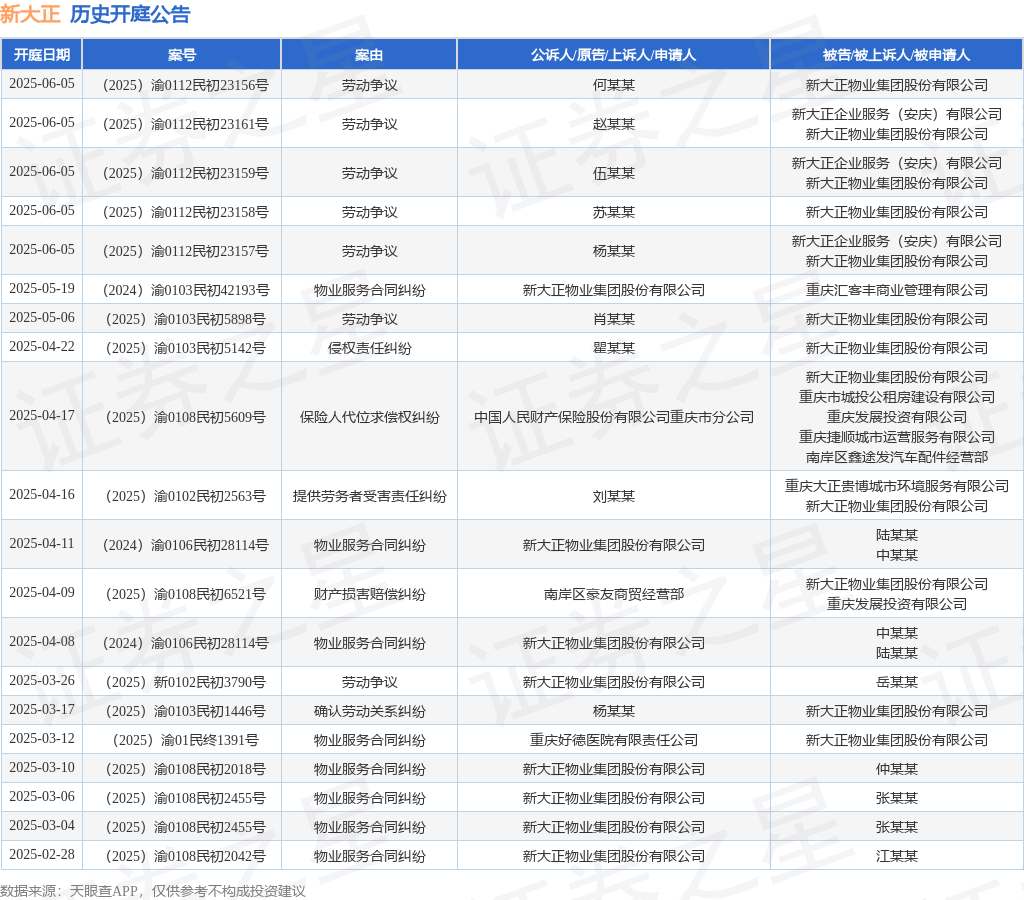Click the 历史开庭公告 heading

click(130, 14)
